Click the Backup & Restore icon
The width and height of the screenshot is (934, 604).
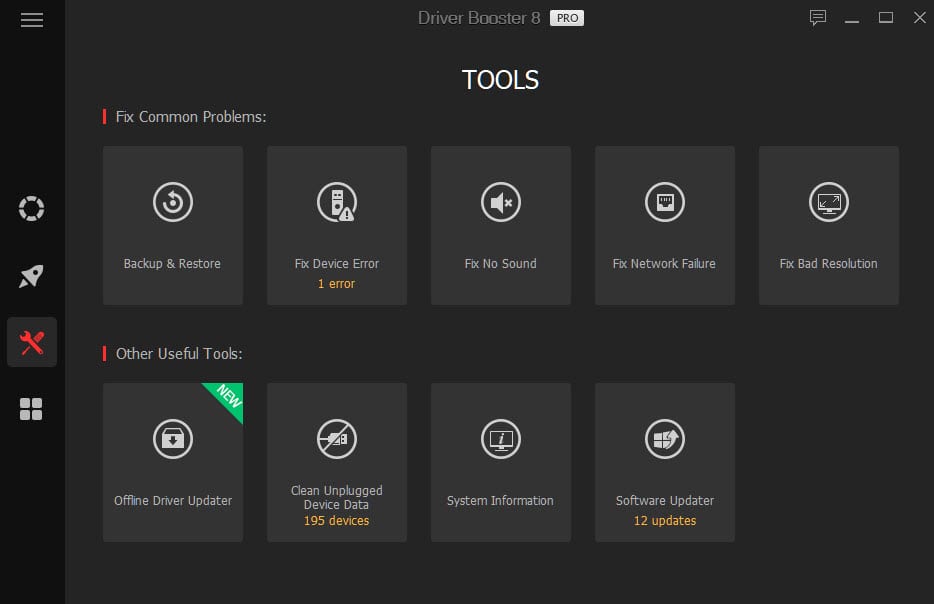[x=173, y=202]
